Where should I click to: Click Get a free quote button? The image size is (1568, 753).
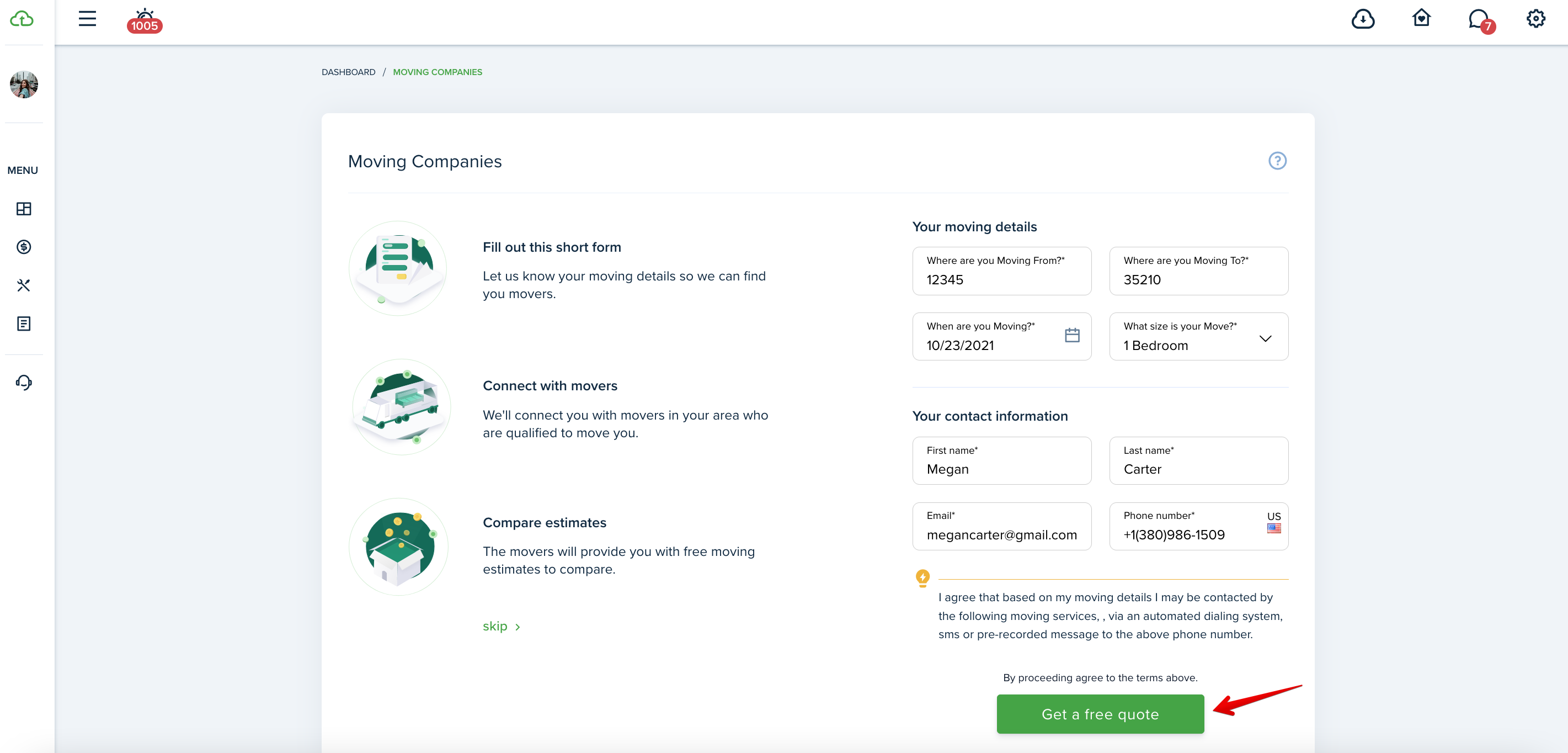(1100, 714)
